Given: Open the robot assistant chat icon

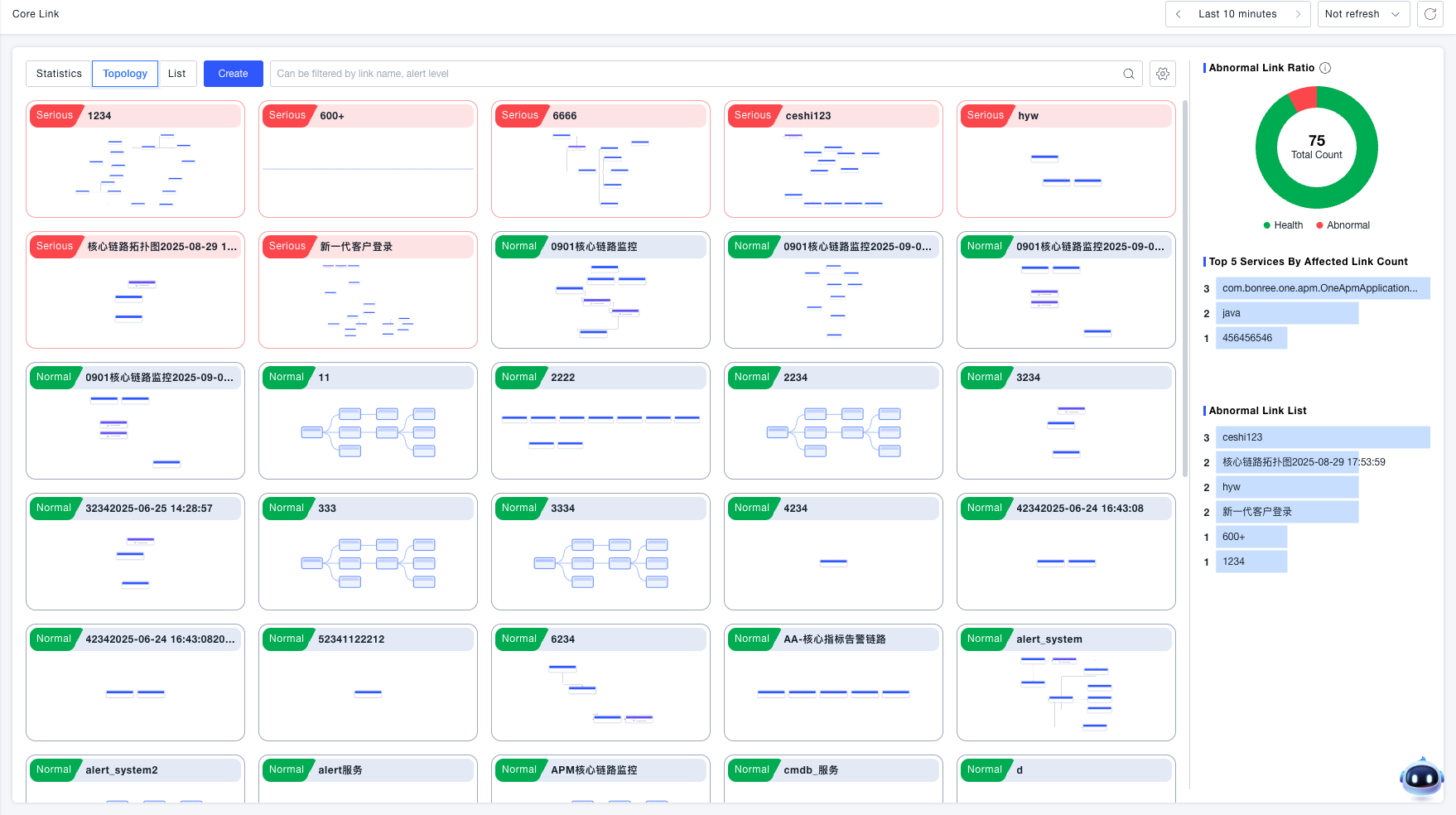Looking at the screenshot, I should pos(1421,778).
